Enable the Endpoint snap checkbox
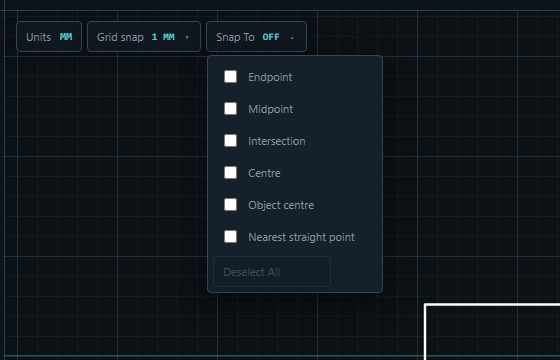This screenshot has width=560, height=360. [x=230, y=76]
